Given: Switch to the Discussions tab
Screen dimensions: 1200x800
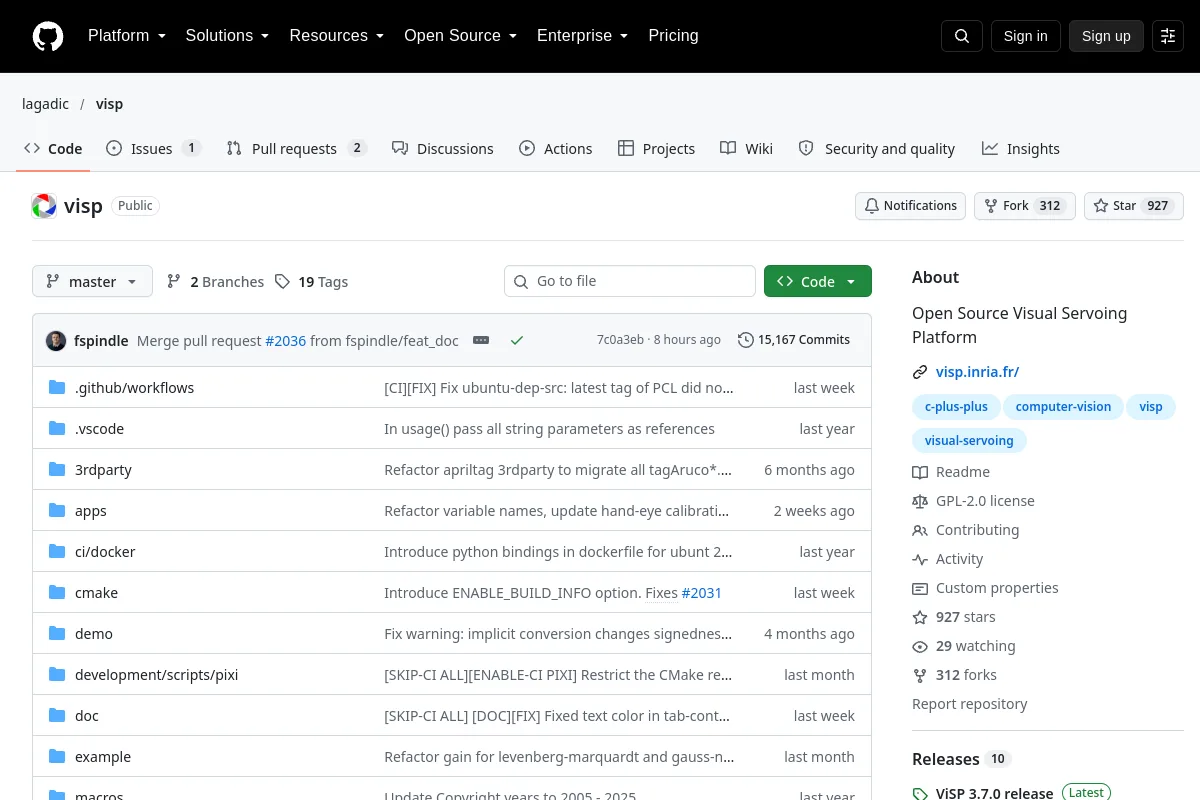Looking at the screenshot, I should pos(443,148).
